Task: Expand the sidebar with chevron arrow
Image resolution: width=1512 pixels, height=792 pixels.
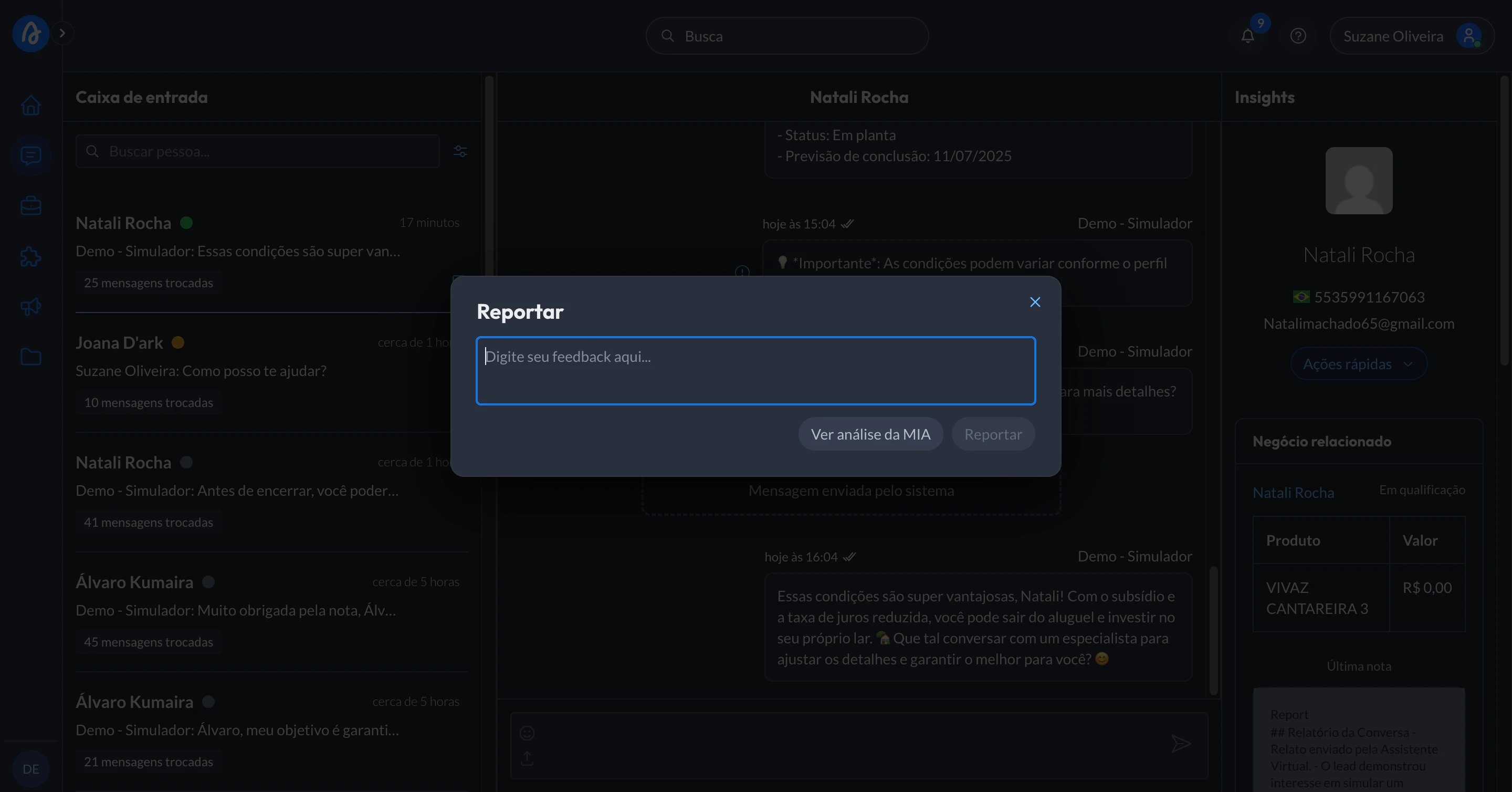Action: (62, 34)
